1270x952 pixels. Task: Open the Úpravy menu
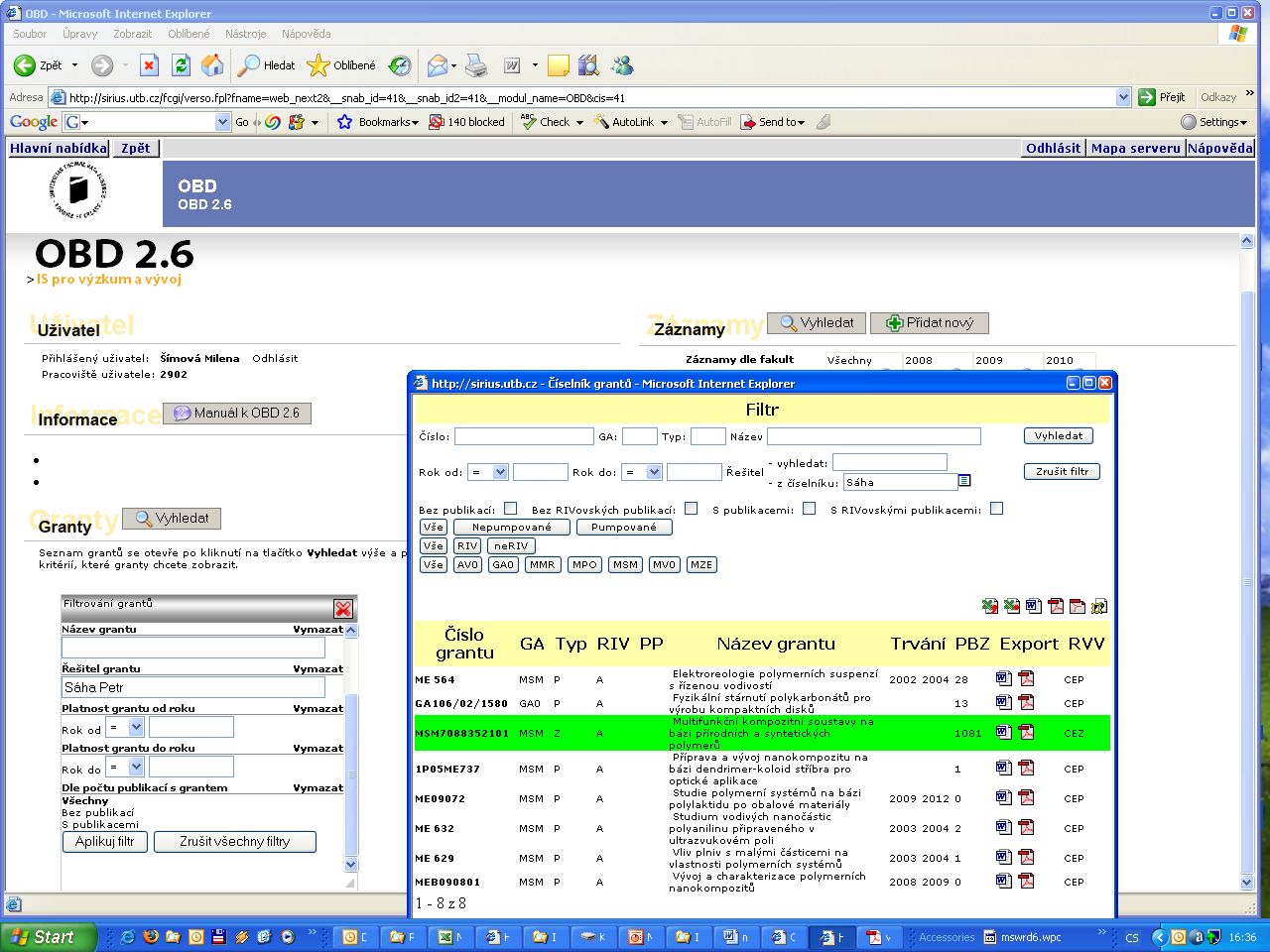(80, 34)
